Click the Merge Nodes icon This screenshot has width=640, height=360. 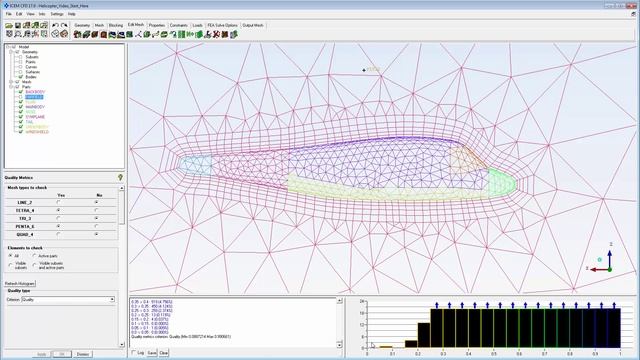click(138, 35)
